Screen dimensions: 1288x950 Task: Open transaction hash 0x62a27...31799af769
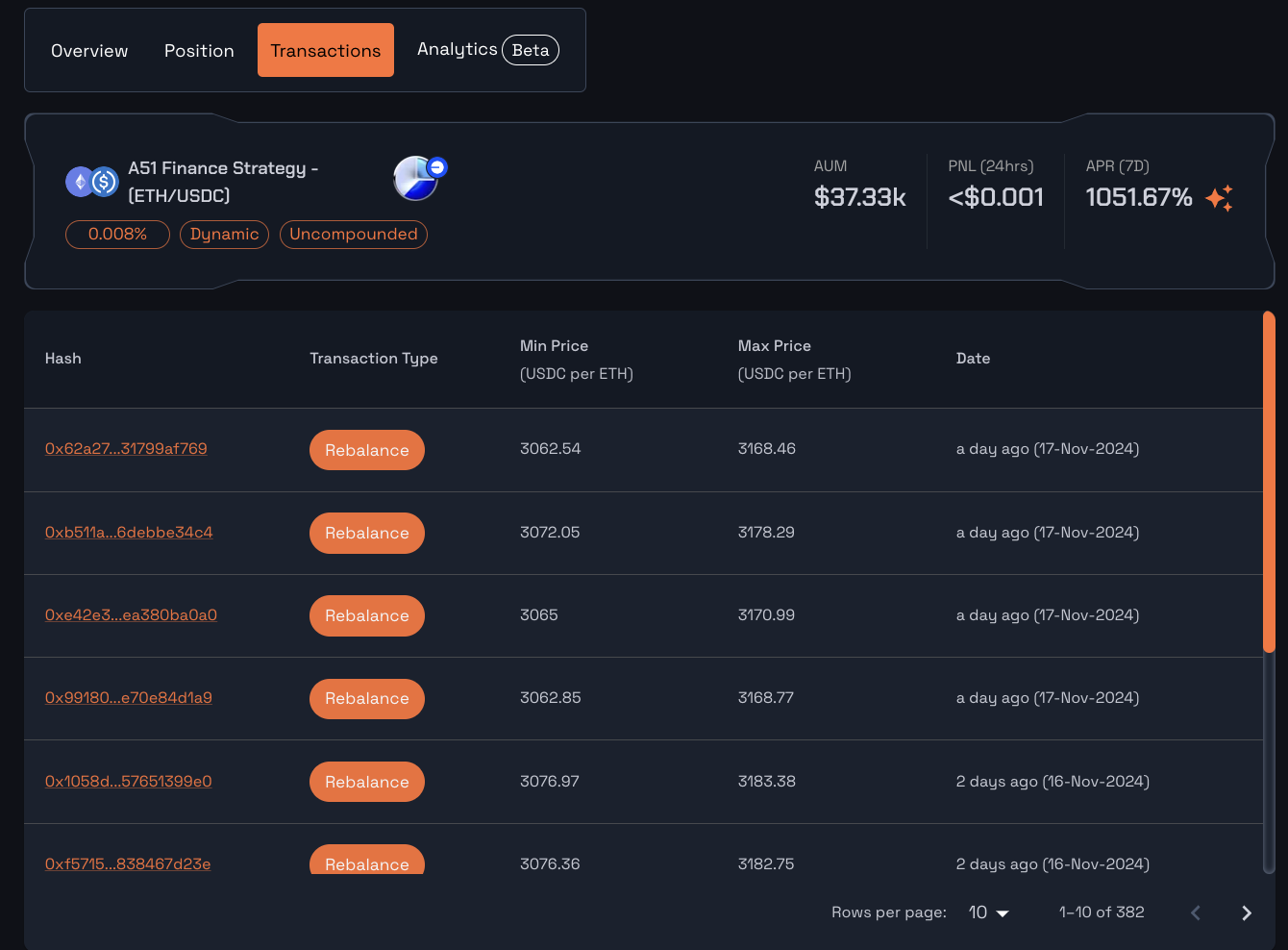126,449
